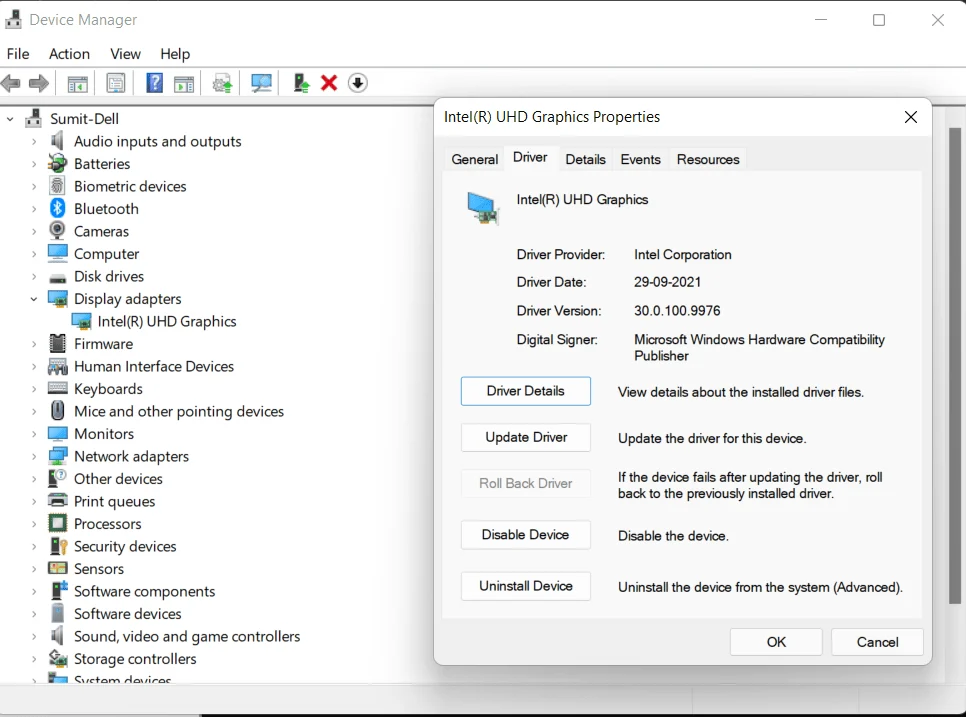Expand the Human Interface Devices arrow
The image size is (966, 717).
(x=34, y=367)
